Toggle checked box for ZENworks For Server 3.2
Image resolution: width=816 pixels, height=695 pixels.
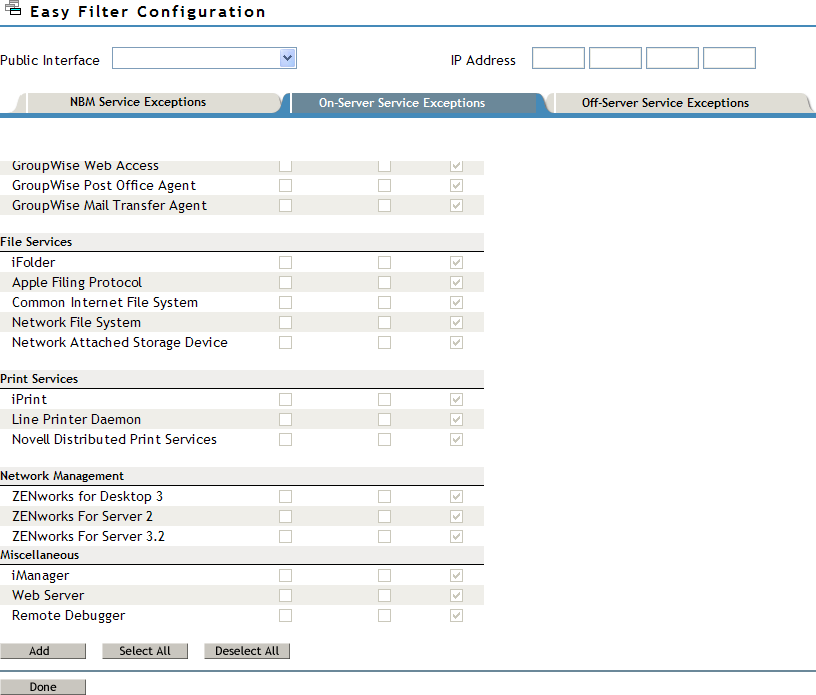pos(456,536)
